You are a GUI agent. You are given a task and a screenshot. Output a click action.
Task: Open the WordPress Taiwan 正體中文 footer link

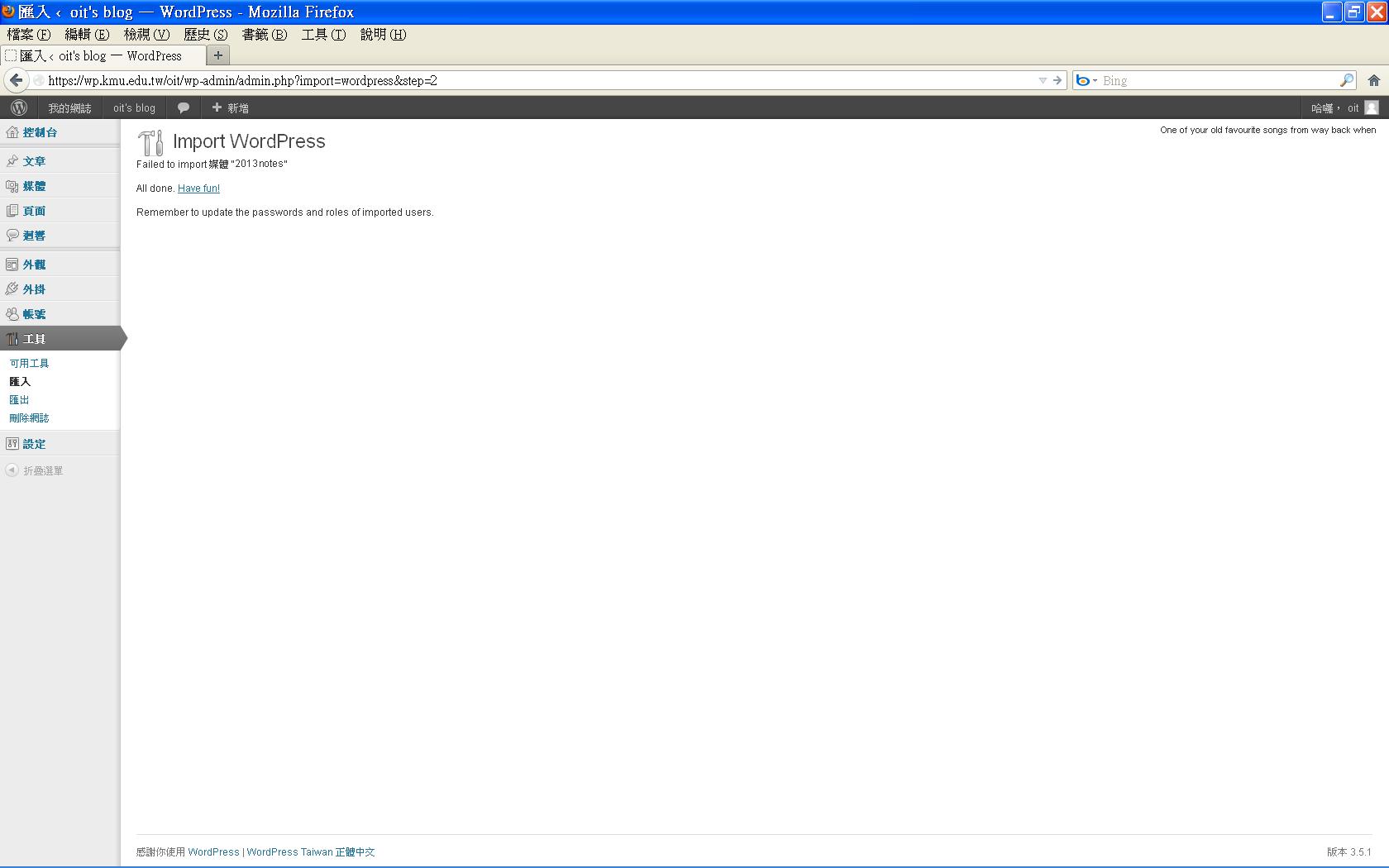click(x=311, y=852)
